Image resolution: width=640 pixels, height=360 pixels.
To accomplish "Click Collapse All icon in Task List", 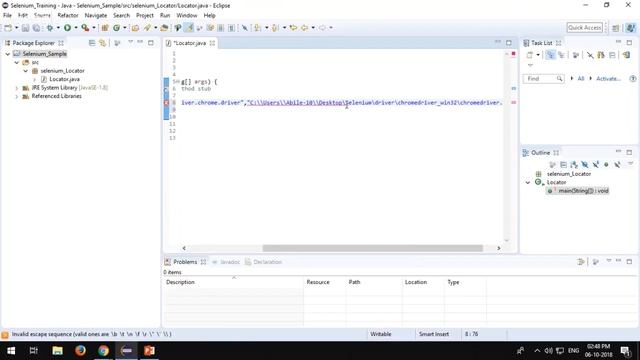I will click(612, 55).
